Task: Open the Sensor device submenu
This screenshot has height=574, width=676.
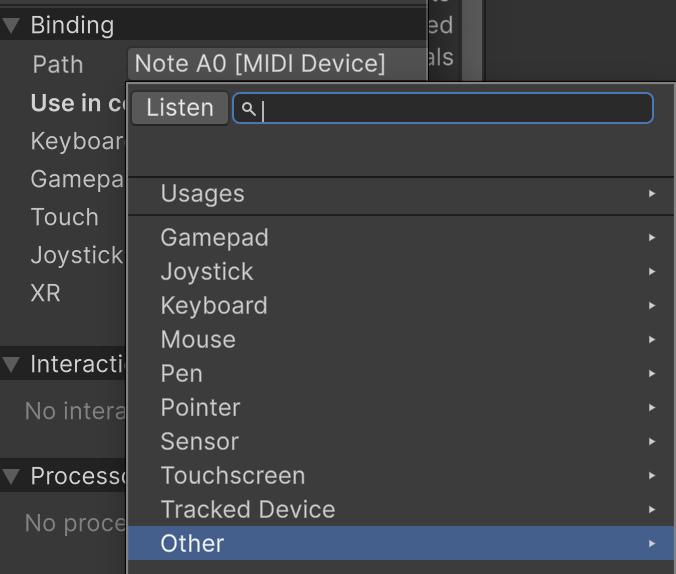Action: coord(200,442)
